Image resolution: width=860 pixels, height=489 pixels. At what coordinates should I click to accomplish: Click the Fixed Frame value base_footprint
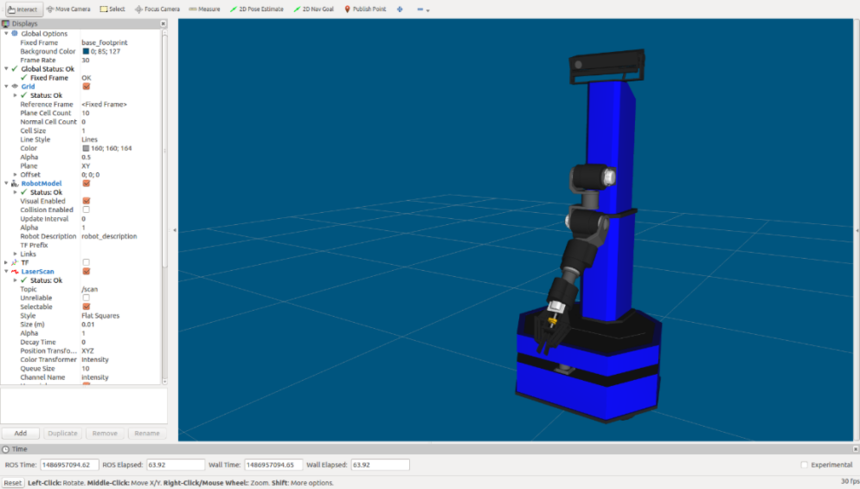[x=104, y=42]
